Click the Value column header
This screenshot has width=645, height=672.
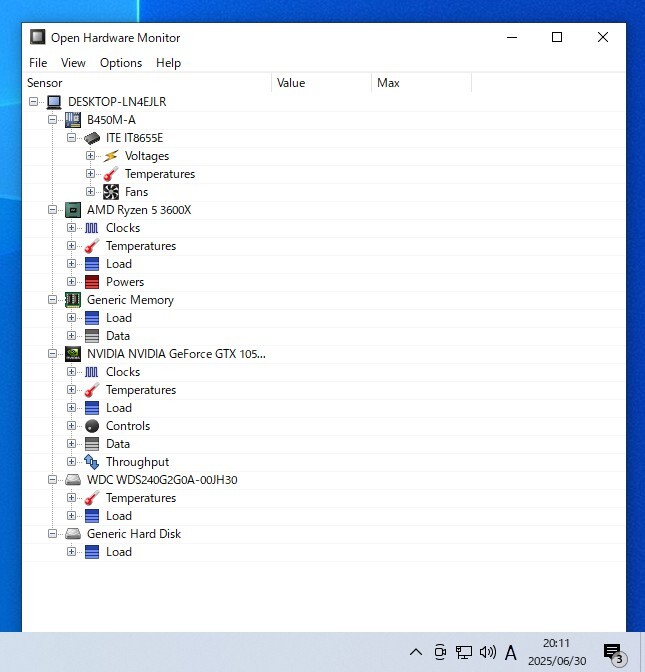point(321,83)
